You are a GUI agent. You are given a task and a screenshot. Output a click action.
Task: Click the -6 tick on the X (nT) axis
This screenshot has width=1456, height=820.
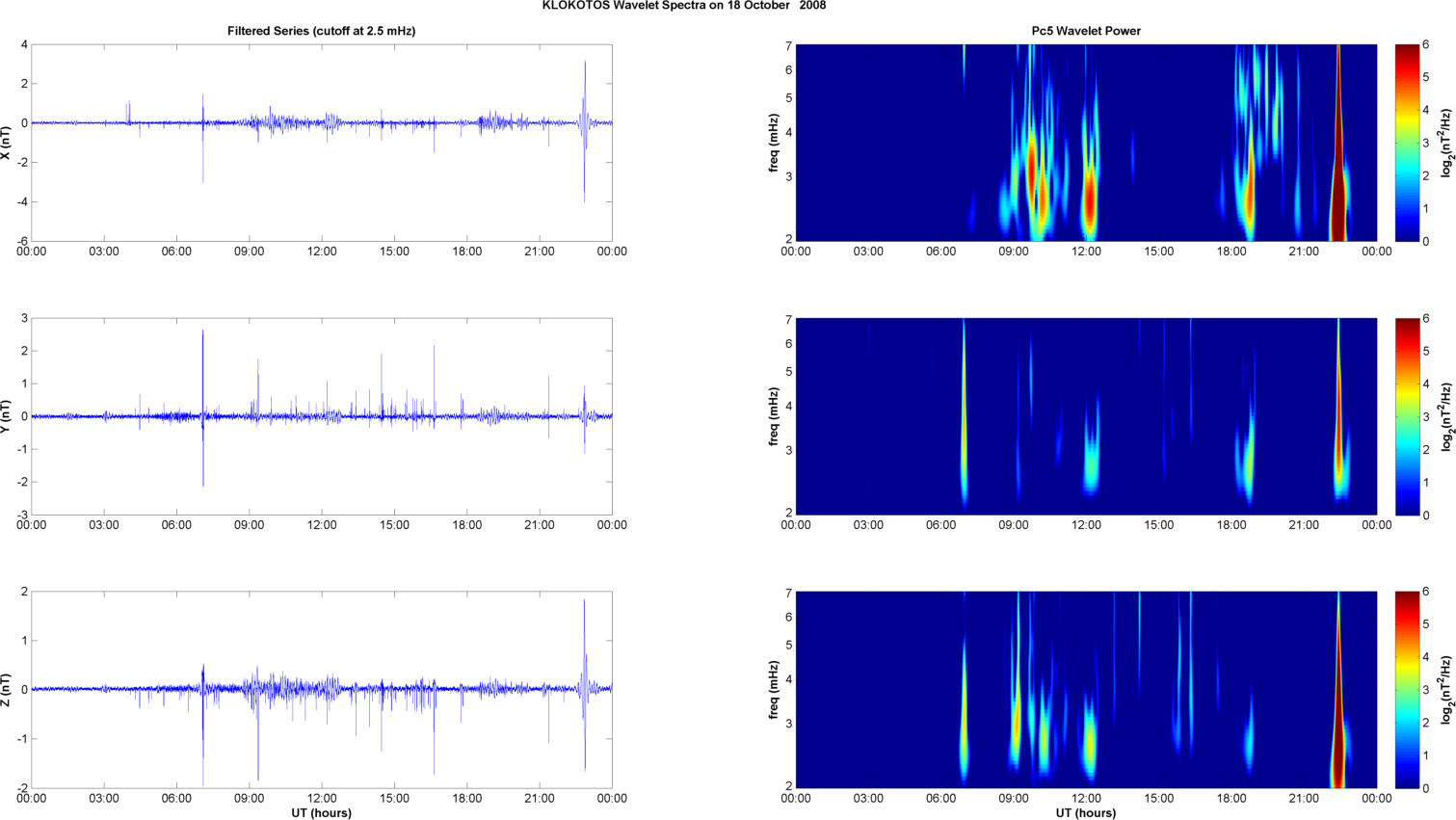21,241
